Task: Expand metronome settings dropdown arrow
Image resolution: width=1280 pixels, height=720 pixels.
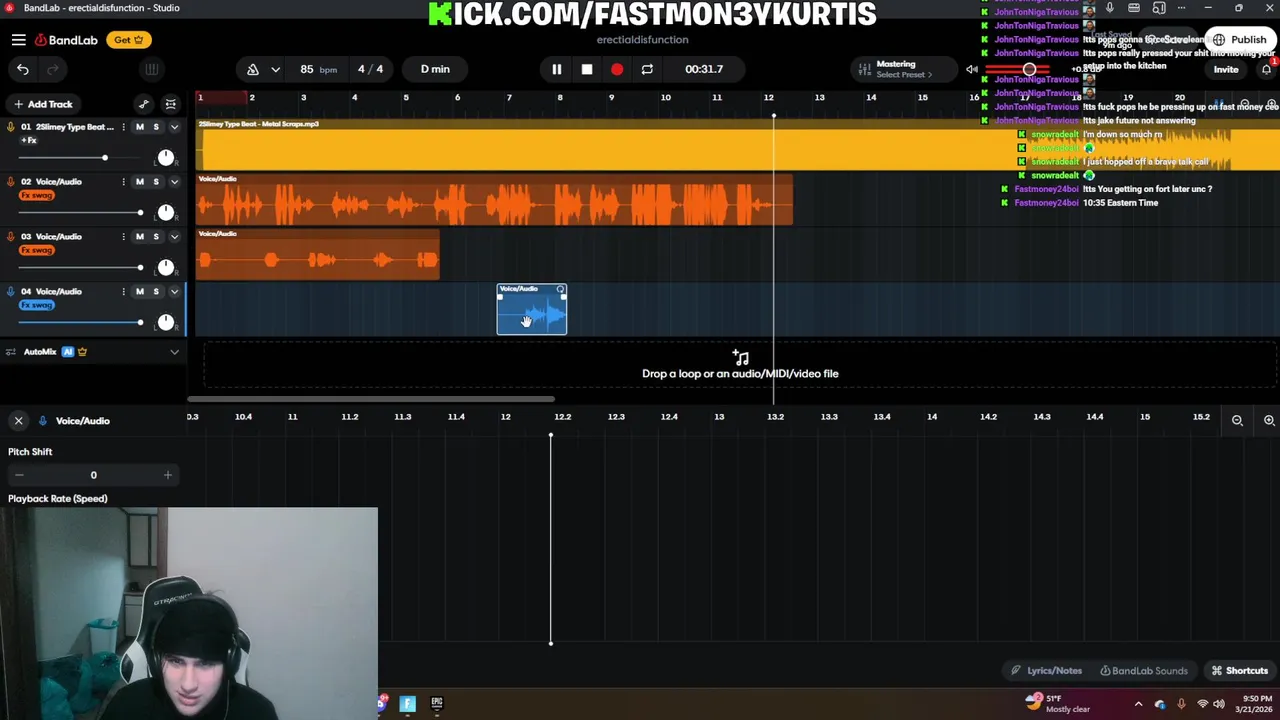Action: tap(275, 69)
